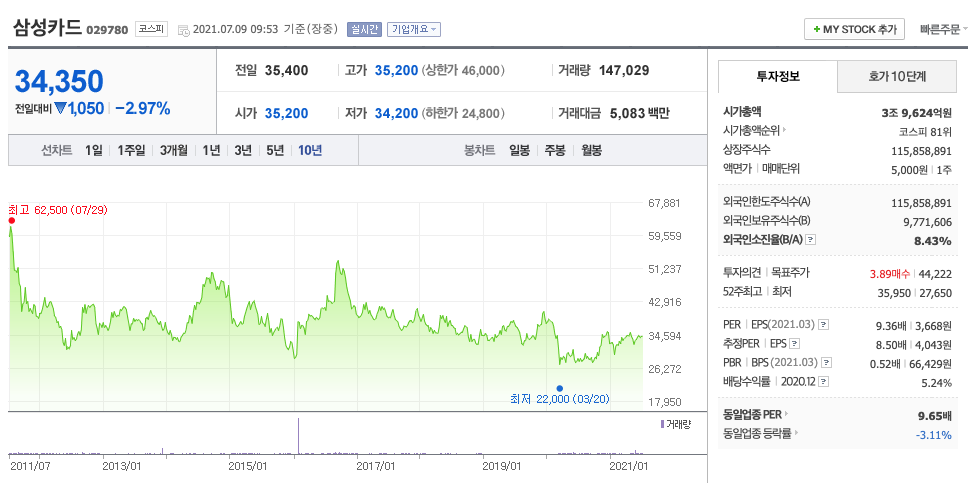Click the 전일 35,400 previous close value

pyautogui.click(x=286, y=71)
